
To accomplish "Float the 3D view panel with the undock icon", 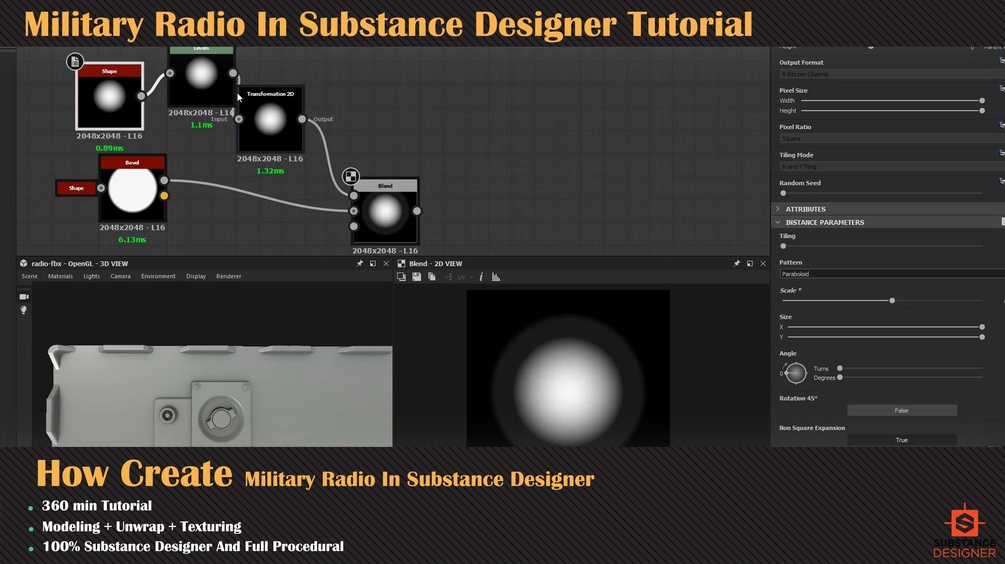I will [373, 263].
